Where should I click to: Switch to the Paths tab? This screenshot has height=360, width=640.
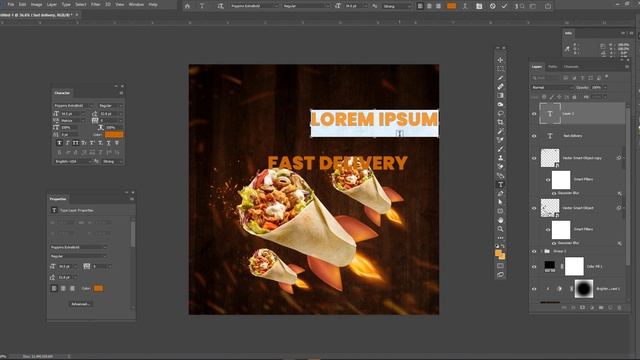pyautogui.click(x=552, y=67)
